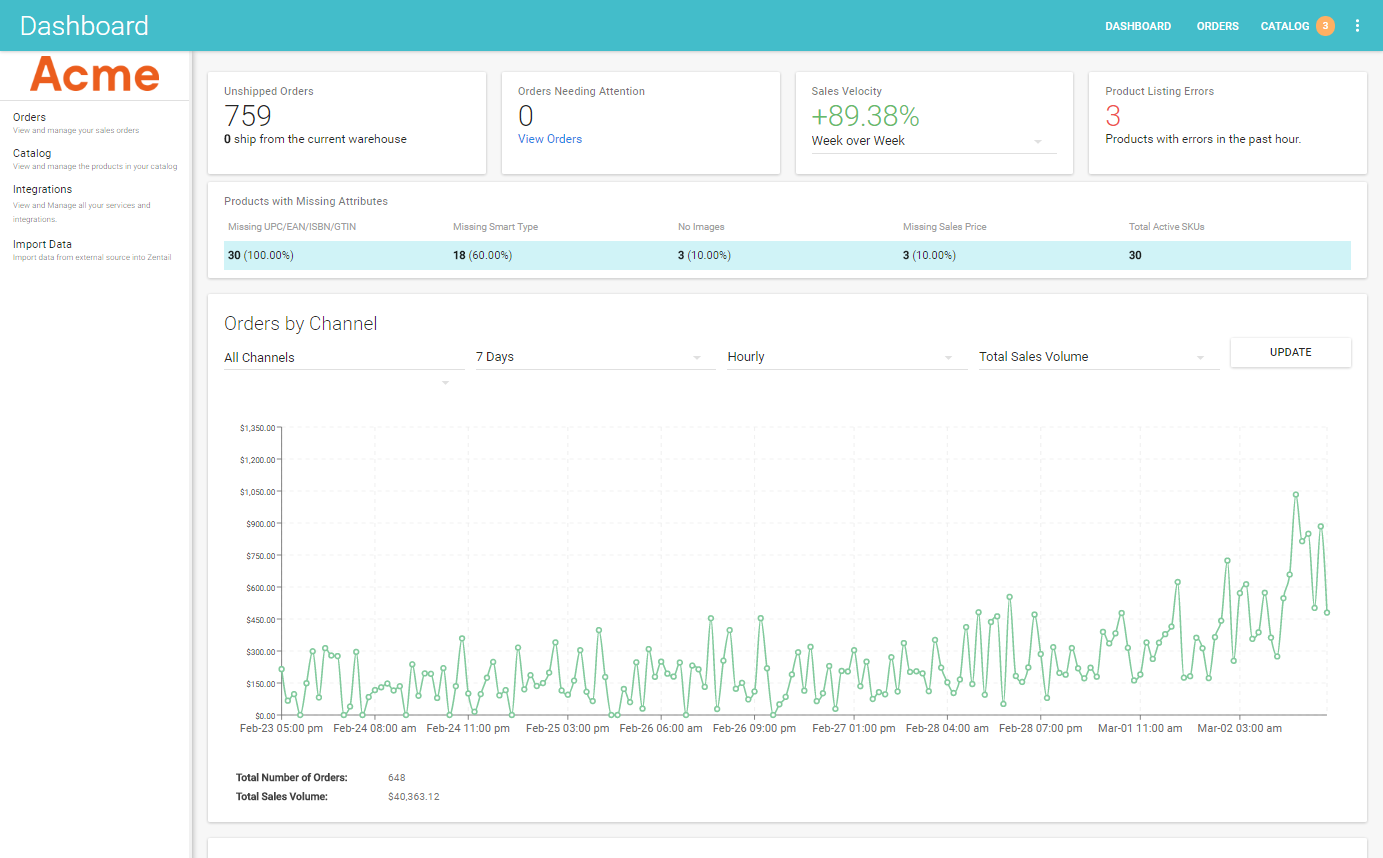Viewport: 1383px width, 858px height.
Task: Click the Total Active SKUs column header
Action: point(1167,227)
